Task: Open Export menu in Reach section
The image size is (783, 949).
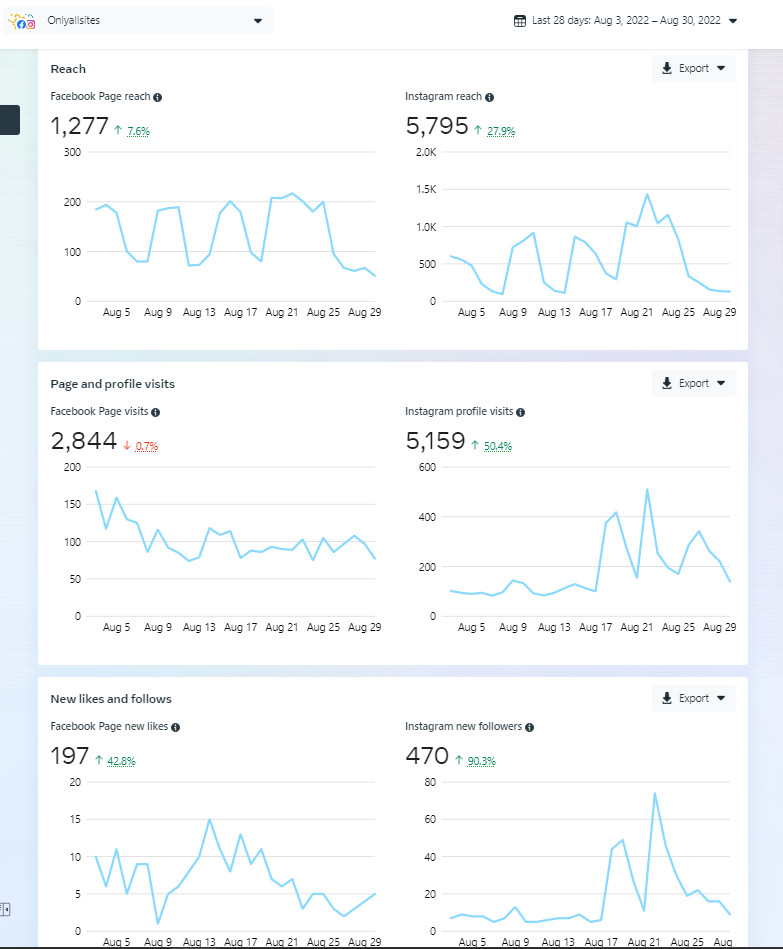Action: coord(692,69)
